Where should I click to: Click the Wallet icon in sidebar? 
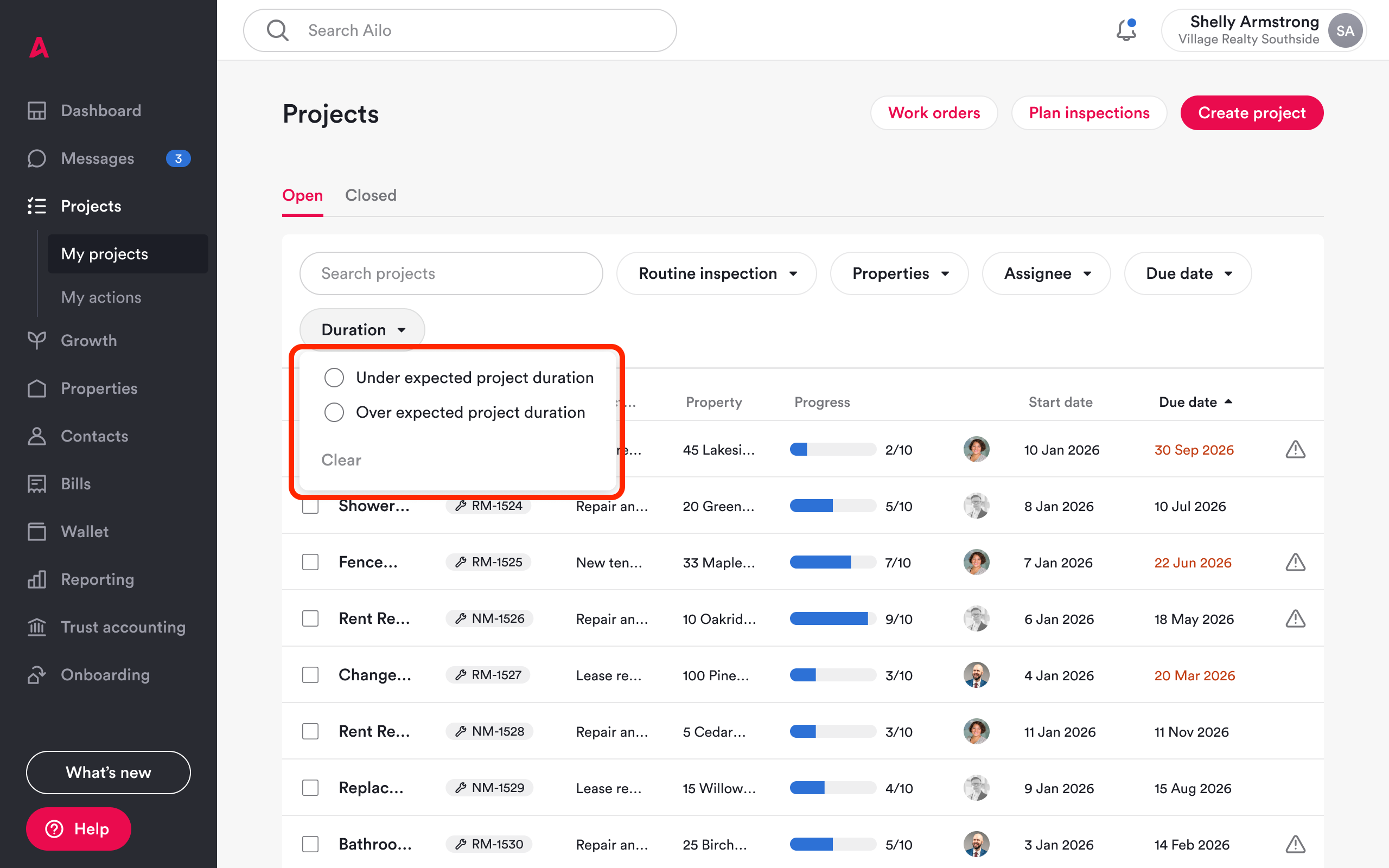click(x=37, y=532)
